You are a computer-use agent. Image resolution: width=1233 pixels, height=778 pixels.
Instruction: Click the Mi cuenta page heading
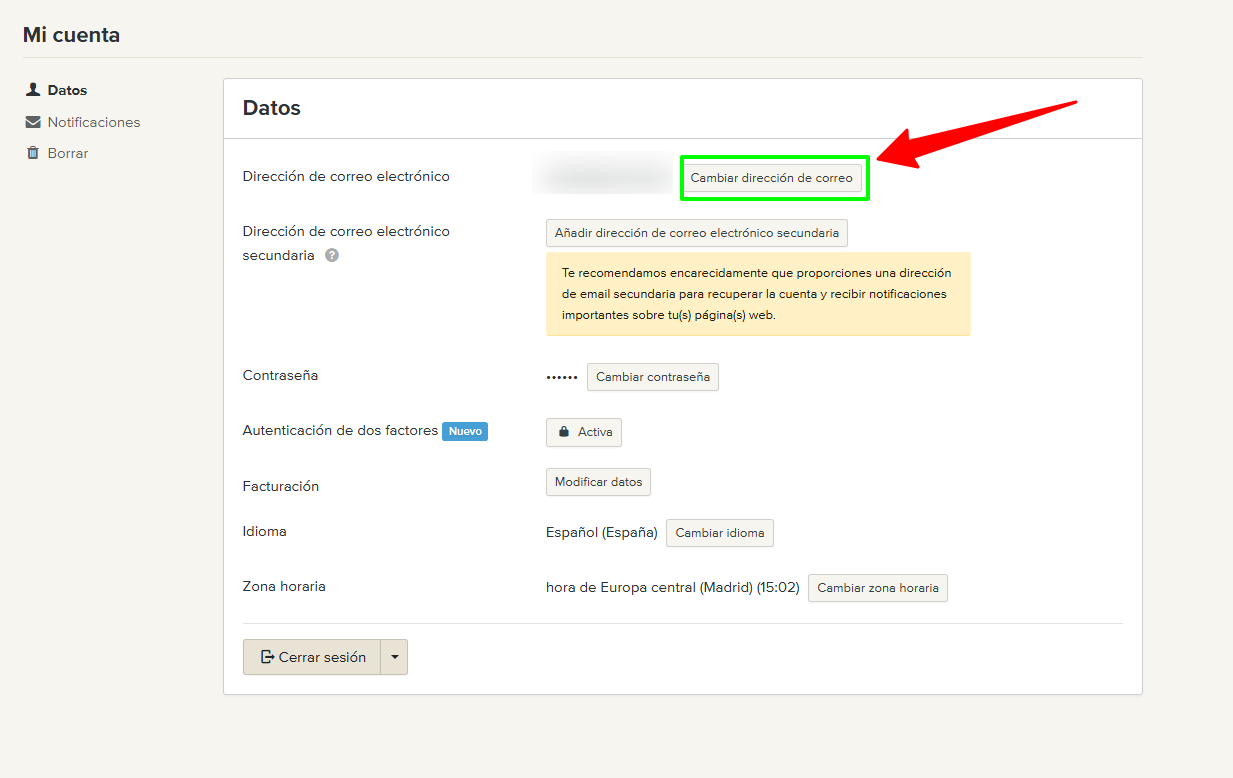coord(71,35)
